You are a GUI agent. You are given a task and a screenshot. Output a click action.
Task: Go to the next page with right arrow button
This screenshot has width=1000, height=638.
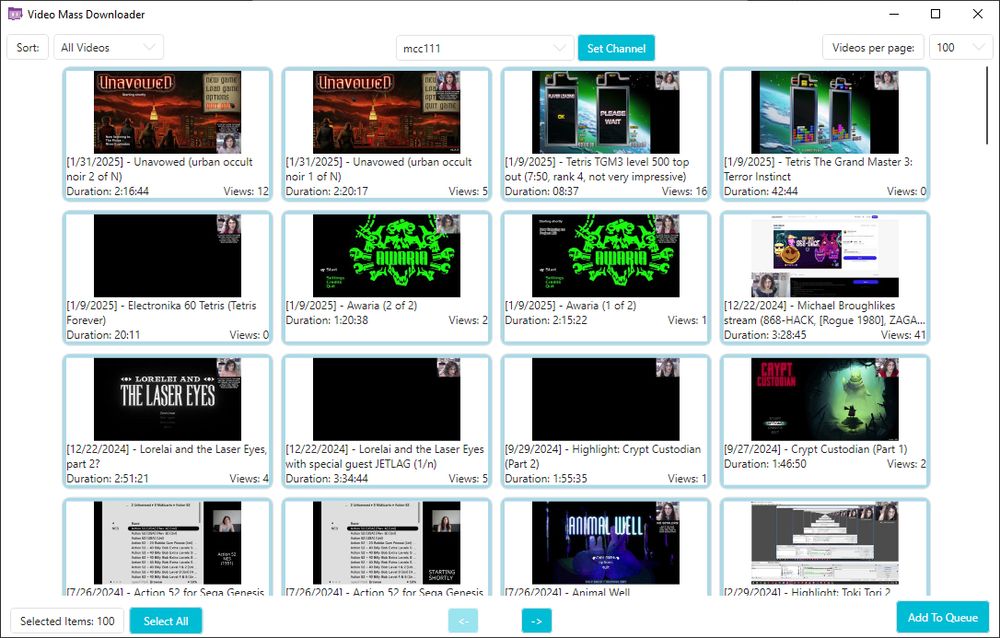pyautogui.click(x=536, y=621)
